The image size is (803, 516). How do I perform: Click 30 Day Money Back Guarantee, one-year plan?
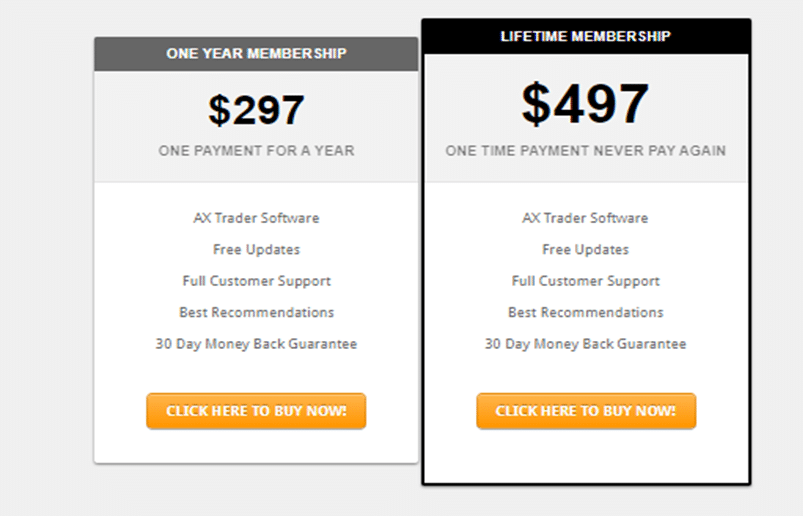click(256, 344)
